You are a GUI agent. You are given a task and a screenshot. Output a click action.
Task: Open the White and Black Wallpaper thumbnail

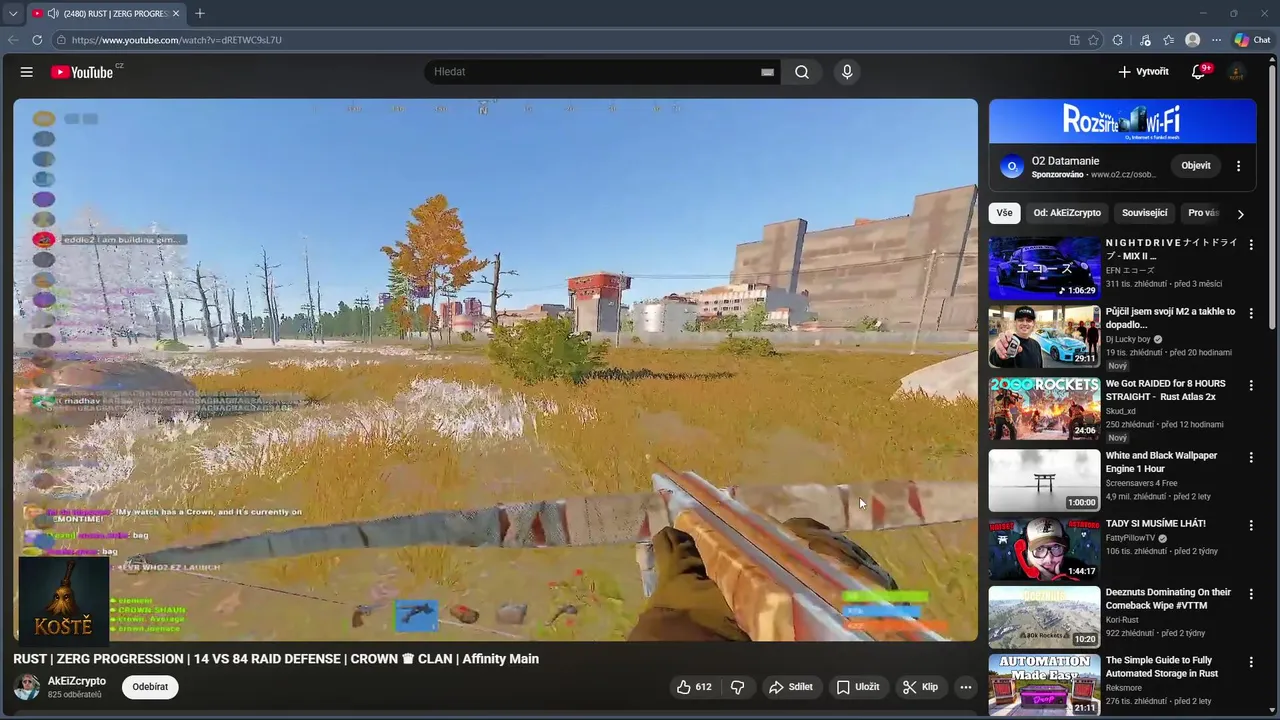coord(1044,481)
